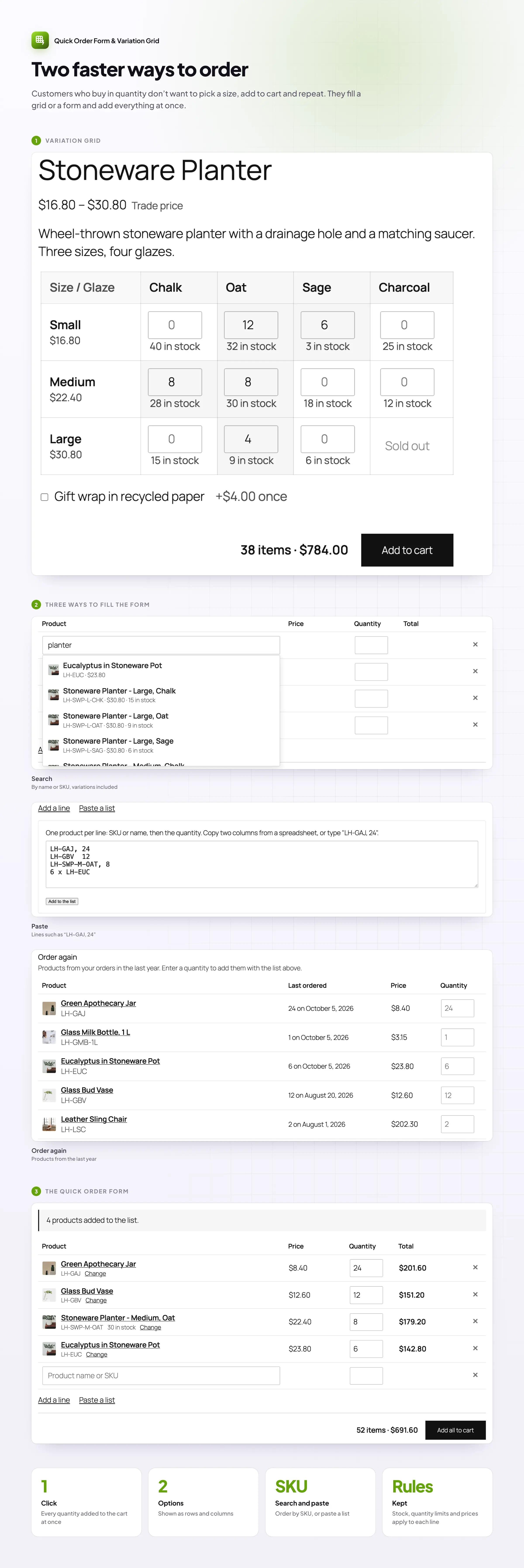Edit the Small Sage quantity of 6

pyautogui.click(x=328, y=325)
